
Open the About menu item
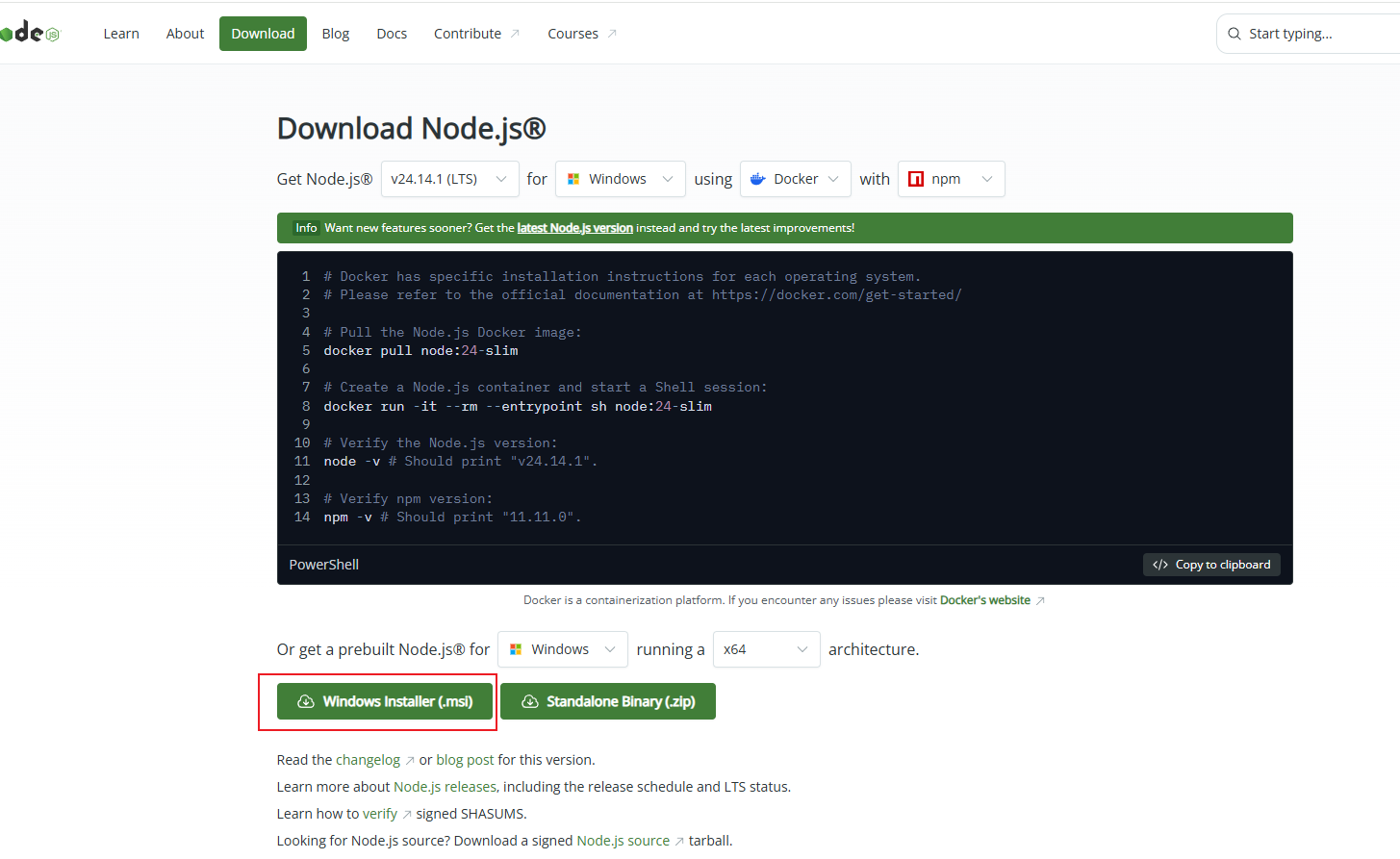(x=185, y=34)
